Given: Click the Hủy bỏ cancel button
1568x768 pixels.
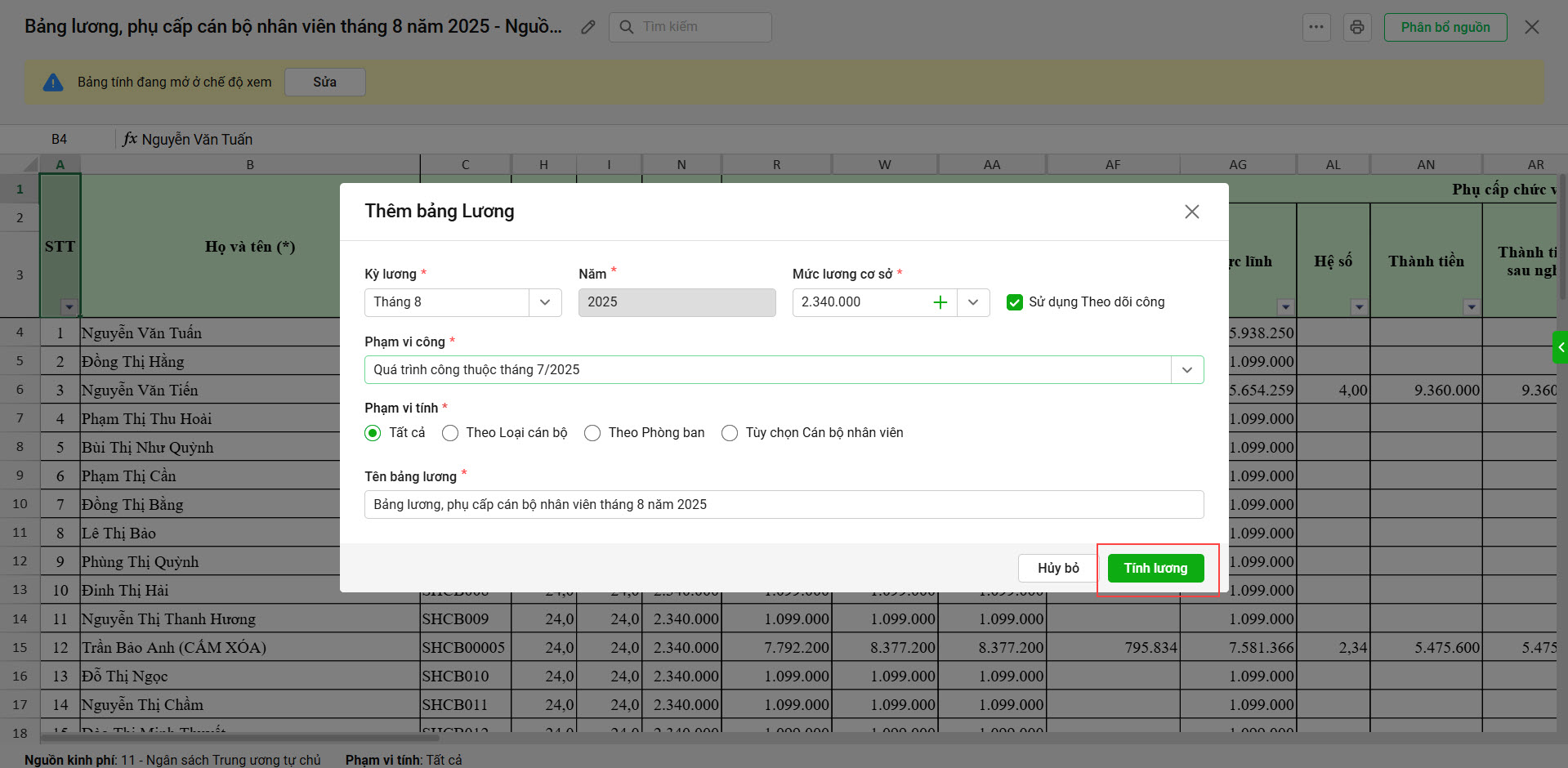Looking at the screenshot, I should pos(1058,568).
